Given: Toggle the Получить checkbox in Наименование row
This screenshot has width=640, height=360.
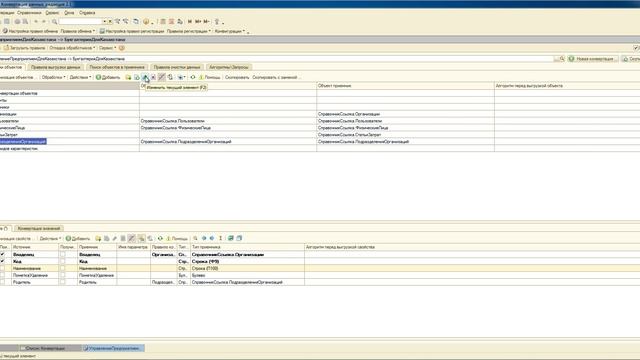Looking at the screenshot, I should pos(62,268).
